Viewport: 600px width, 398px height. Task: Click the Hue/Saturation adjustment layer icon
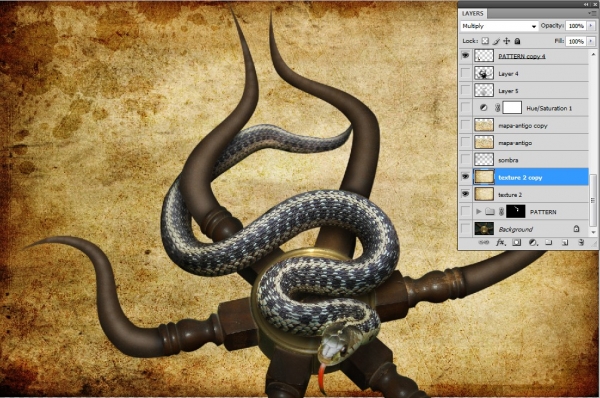click(x=484, y=108)
